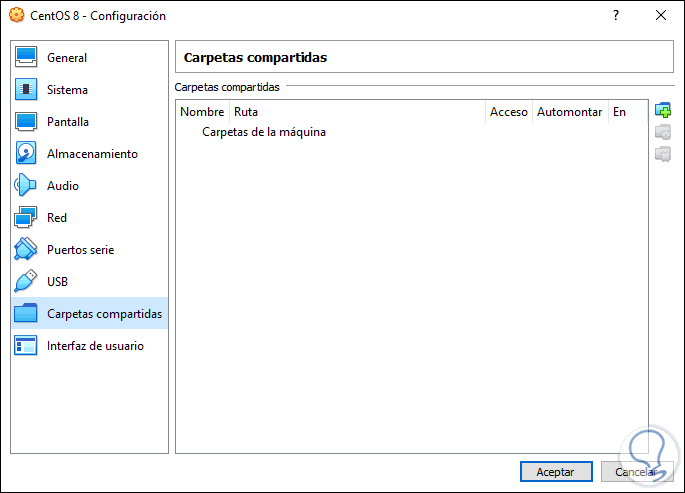
Task: Click the Sistema chip icon
Action: tap(26, 90)
